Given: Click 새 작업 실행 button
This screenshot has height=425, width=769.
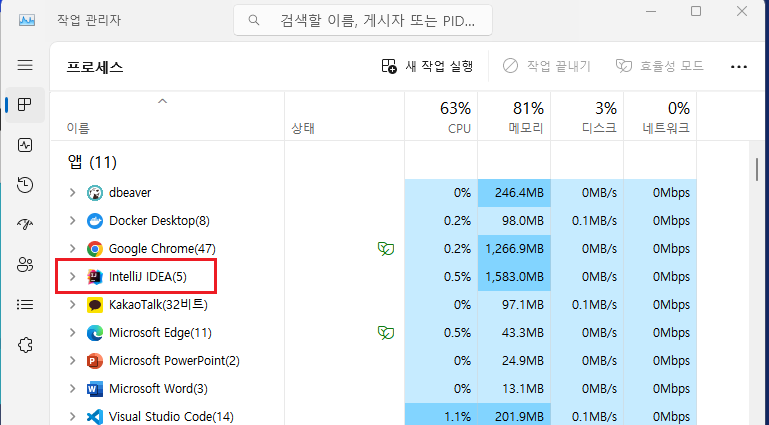Looking at the screenshot, I should [x=427, y=66].
